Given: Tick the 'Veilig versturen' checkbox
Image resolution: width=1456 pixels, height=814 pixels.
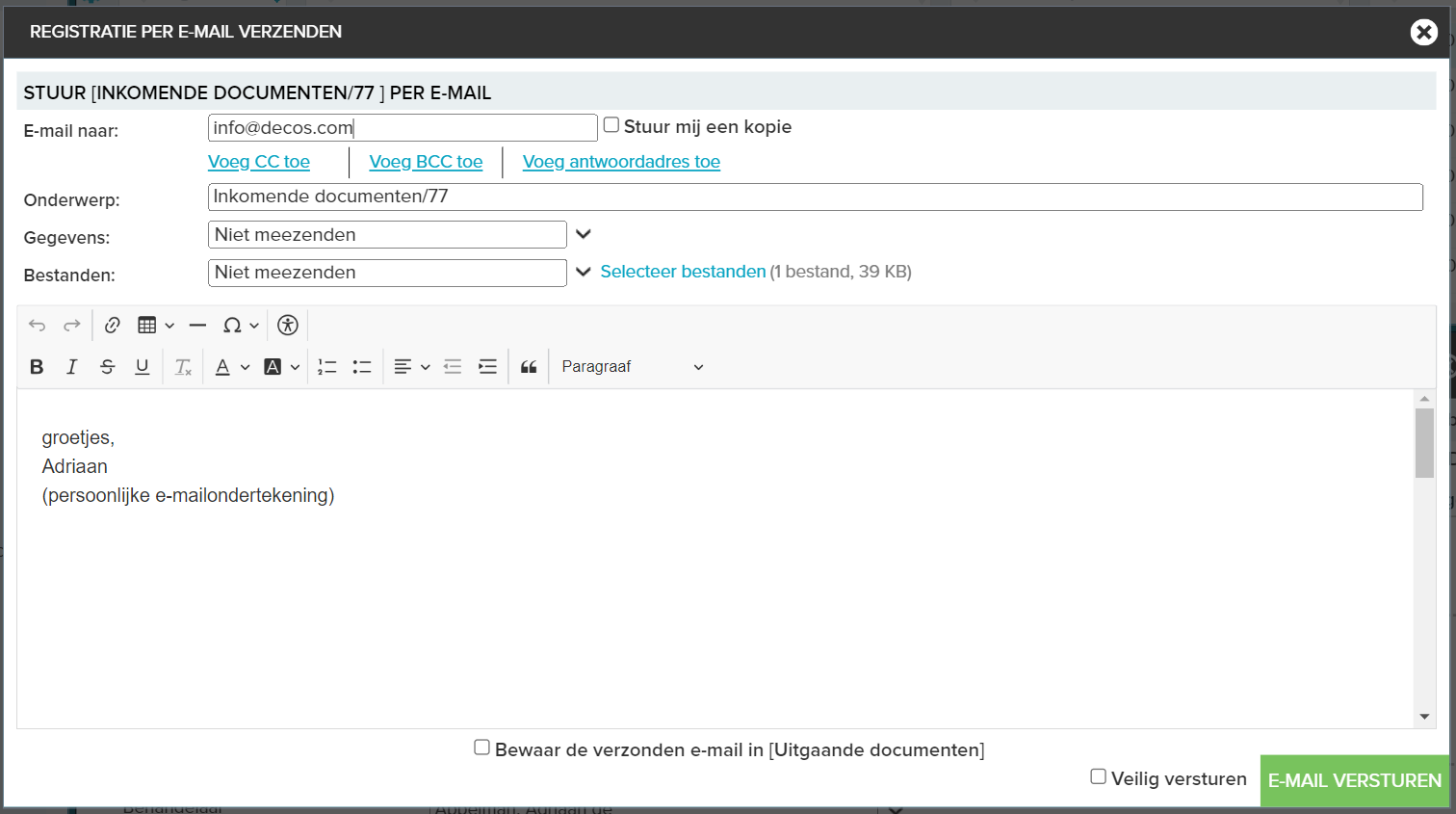Looking at the screenshot, I should point(1099,776).
